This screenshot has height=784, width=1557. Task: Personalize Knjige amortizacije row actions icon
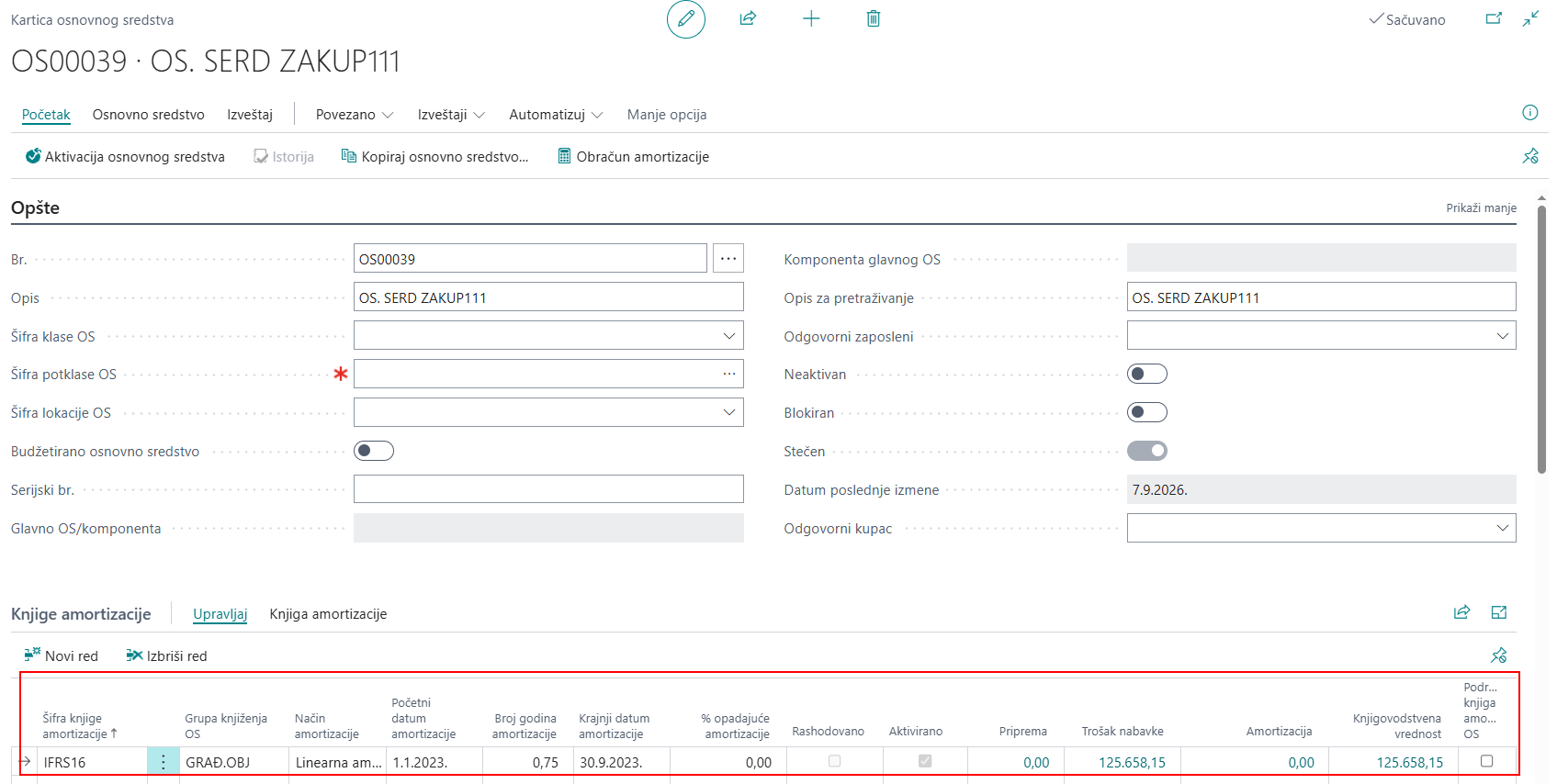pos(1499,655)
